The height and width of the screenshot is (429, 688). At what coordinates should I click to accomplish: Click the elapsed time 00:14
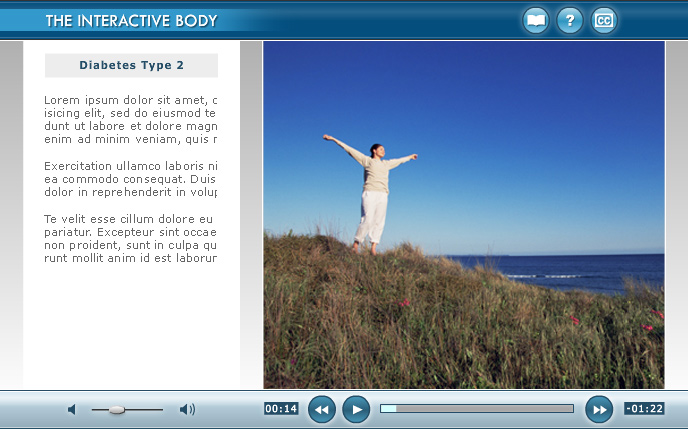[x=281, y=409]
